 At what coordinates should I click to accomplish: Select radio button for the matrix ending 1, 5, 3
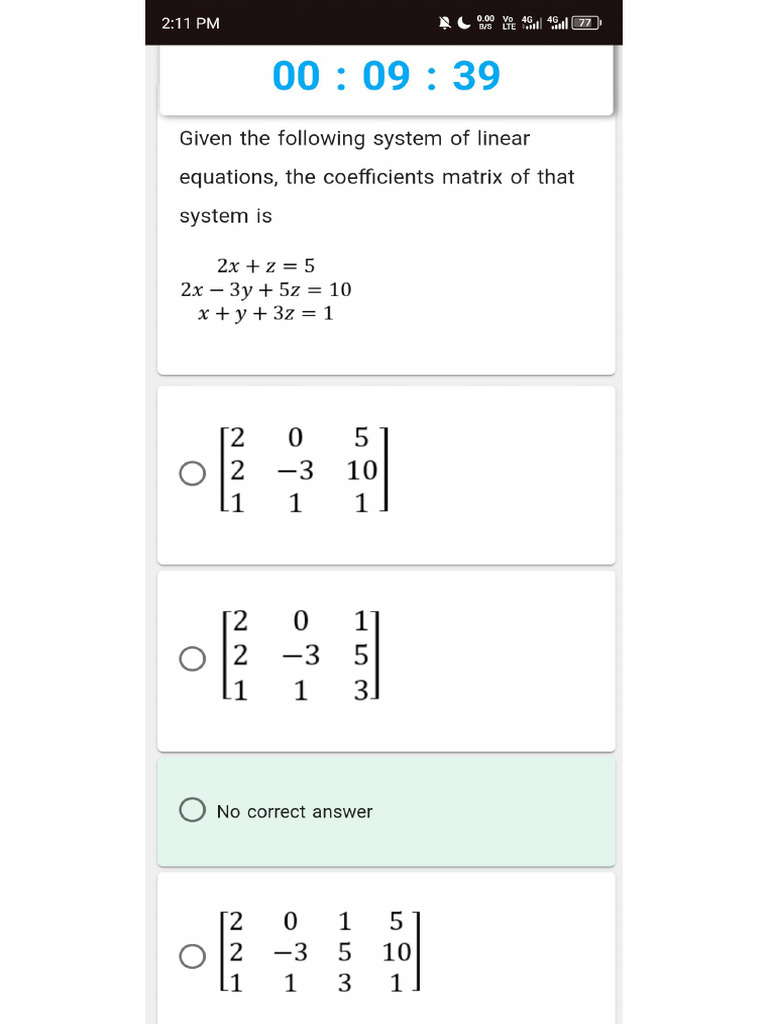point(193,658)
